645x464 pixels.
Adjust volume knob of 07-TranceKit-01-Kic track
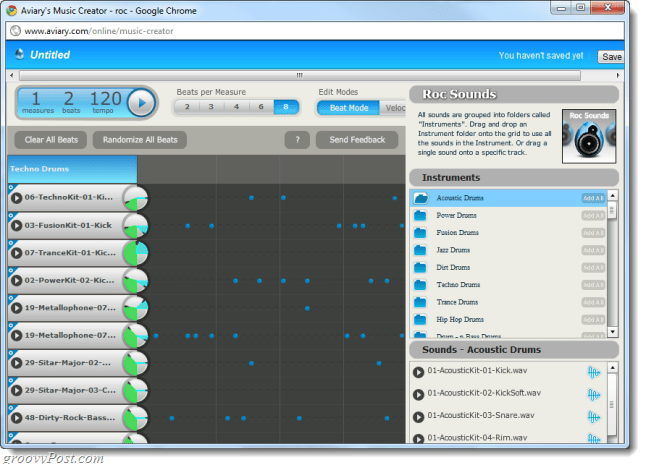pyautogui.click(x=135, y=253)
